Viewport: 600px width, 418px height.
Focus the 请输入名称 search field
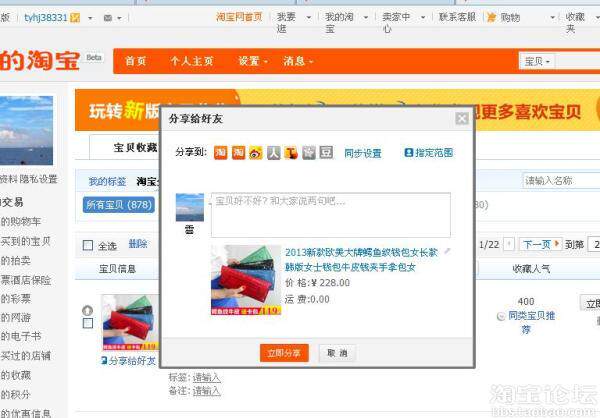click(x=561, y=180)
